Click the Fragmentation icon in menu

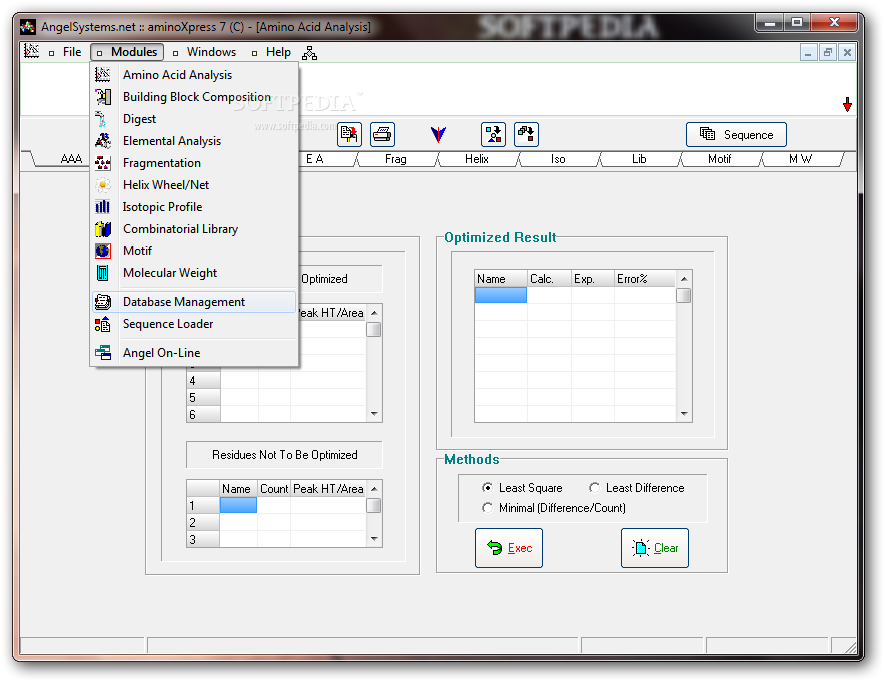coord(103,163)
